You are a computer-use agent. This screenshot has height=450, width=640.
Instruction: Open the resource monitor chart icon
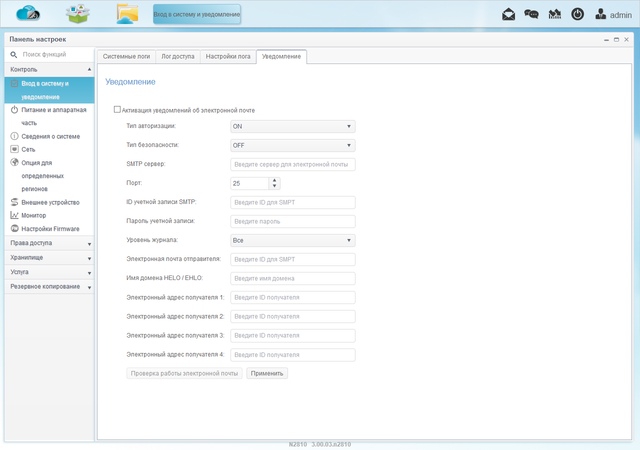coord(554,15)
